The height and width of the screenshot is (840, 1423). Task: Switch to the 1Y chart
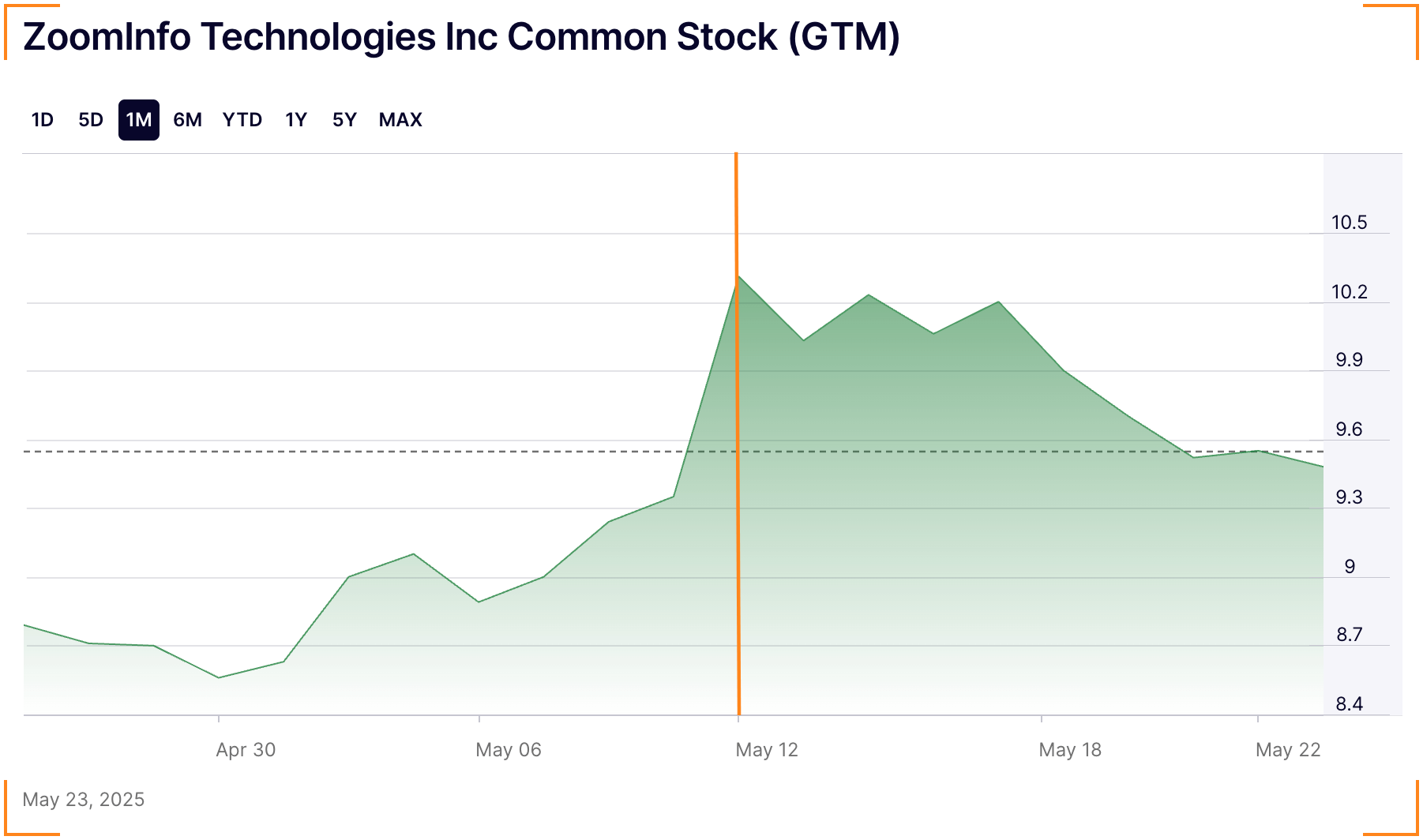pyautogui.click(x=297, y=119)
